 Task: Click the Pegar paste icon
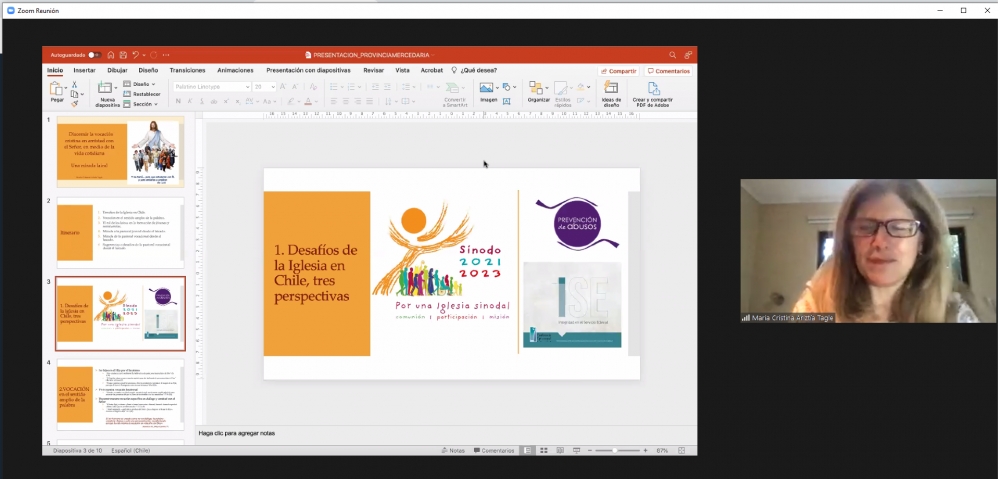click(57, 90)
